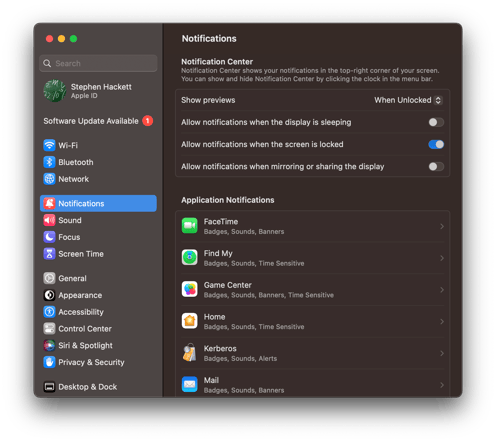Enable notifications when display is sleeping
496x442 pixels.
pos(436,122)
